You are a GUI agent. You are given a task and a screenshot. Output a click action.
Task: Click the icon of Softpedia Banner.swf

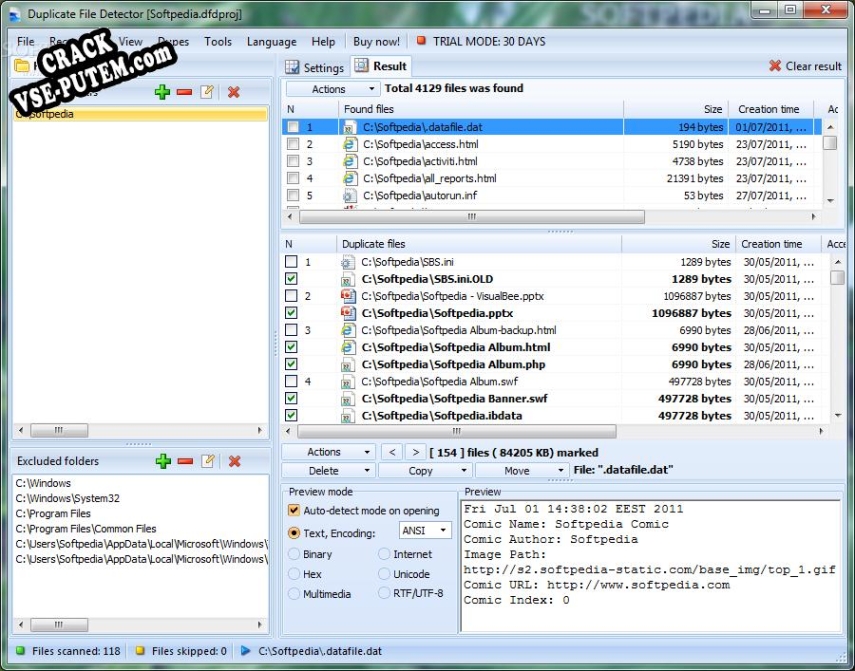[348, 398]
